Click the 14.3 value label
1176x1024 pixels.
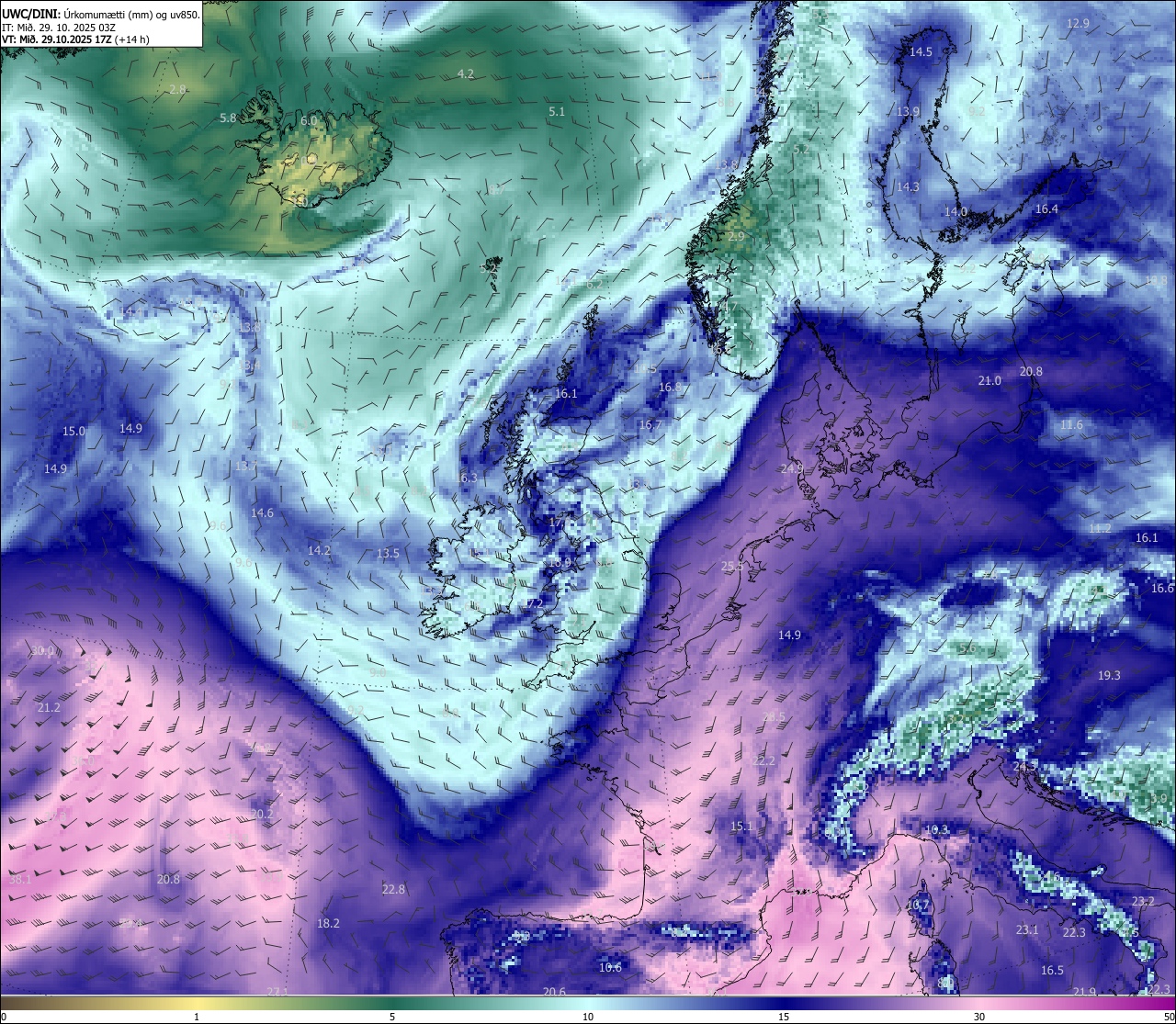907,186
